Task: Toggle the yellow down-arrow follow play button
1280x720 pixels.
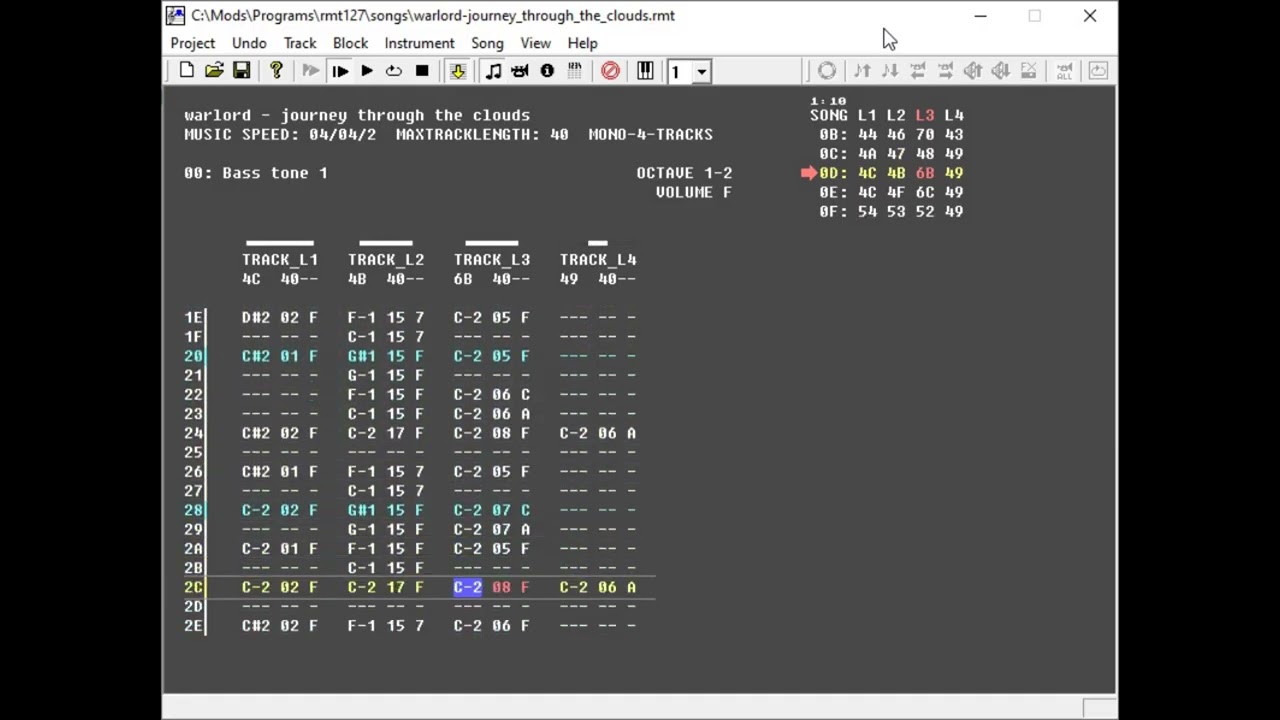Action: (x=457, y=71)
